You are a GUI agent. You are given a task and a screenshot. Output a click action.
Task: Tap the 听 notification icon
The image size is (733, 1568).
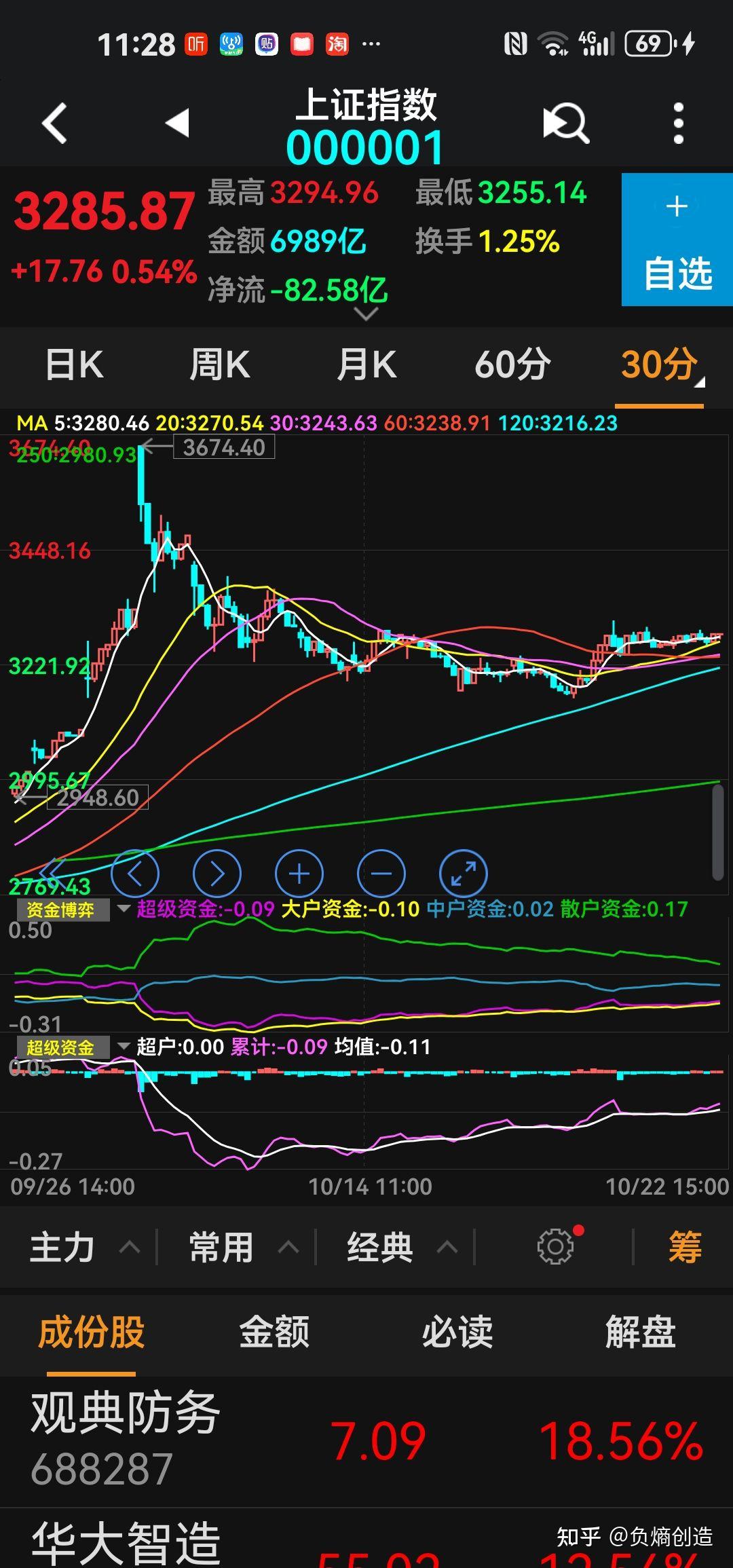point(197,44)
